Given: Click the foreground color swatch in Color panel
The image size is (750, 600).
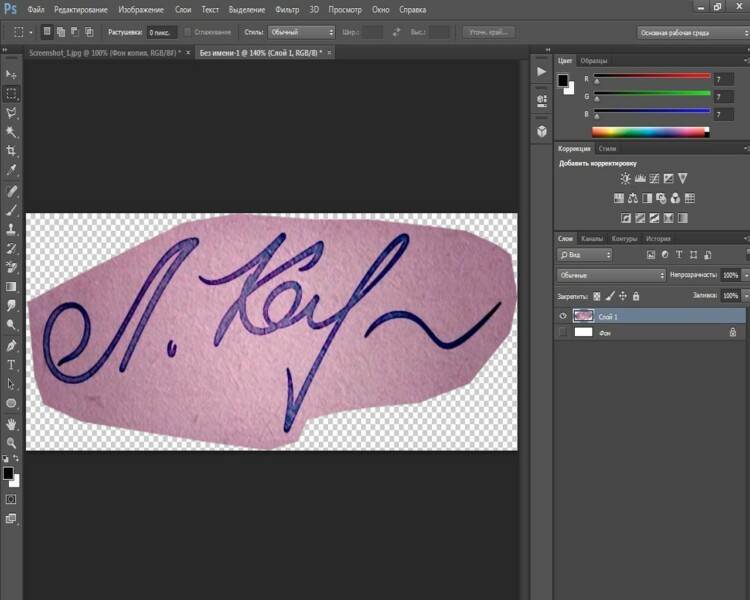Looking at the screenshot, I should (x=563, y=79).
